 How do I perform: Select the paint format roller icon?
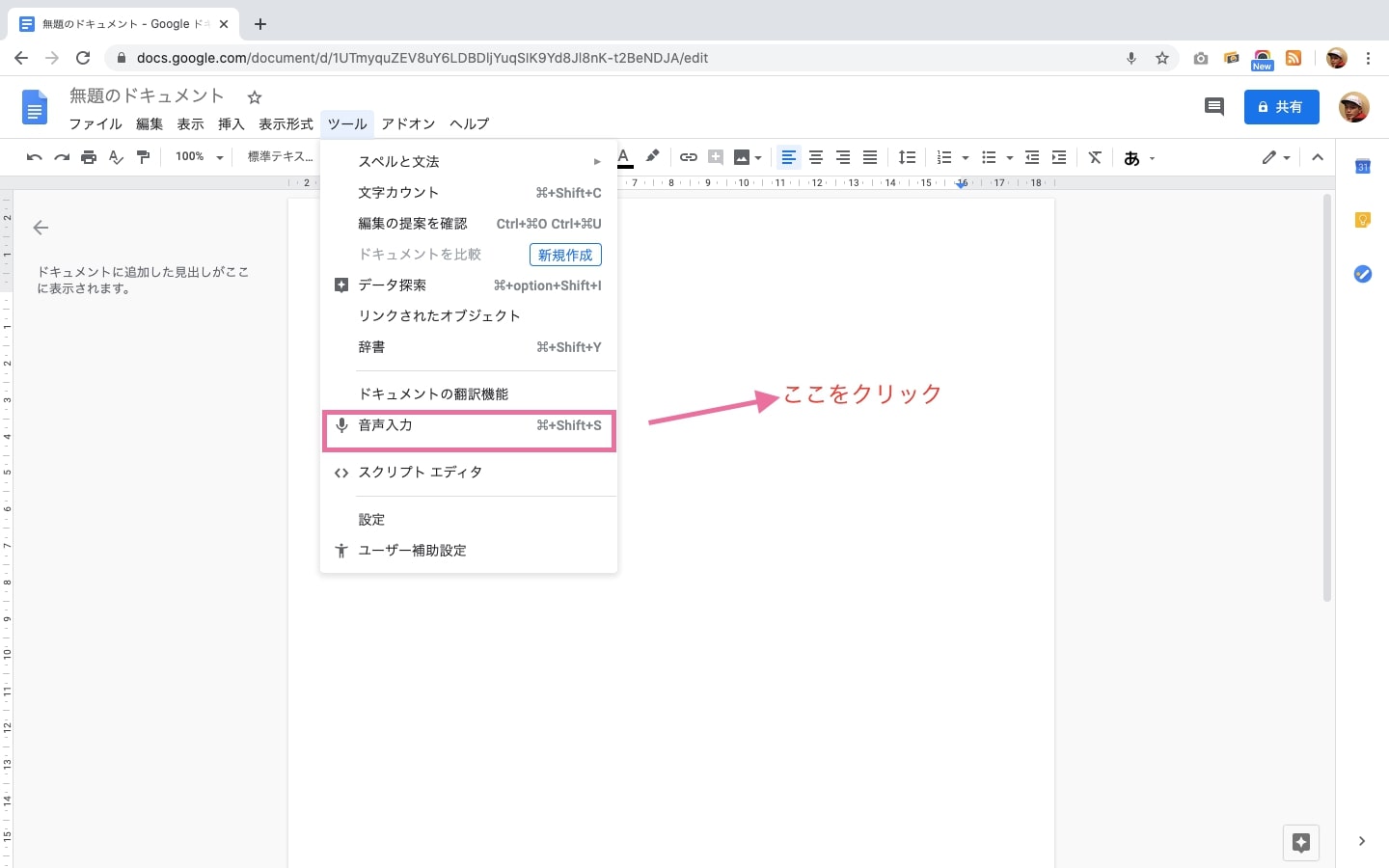click(x=143, y=157)
